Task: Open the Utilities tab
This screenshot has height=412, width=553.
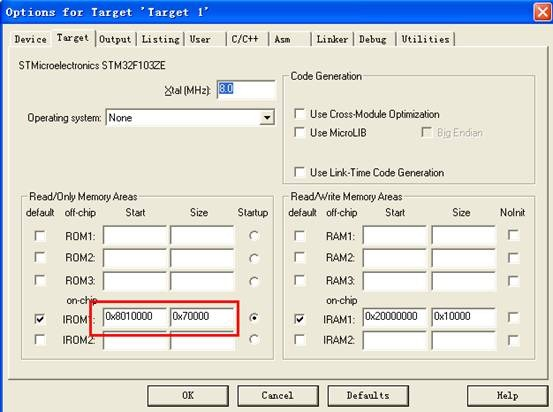Action: coord(425,39)
